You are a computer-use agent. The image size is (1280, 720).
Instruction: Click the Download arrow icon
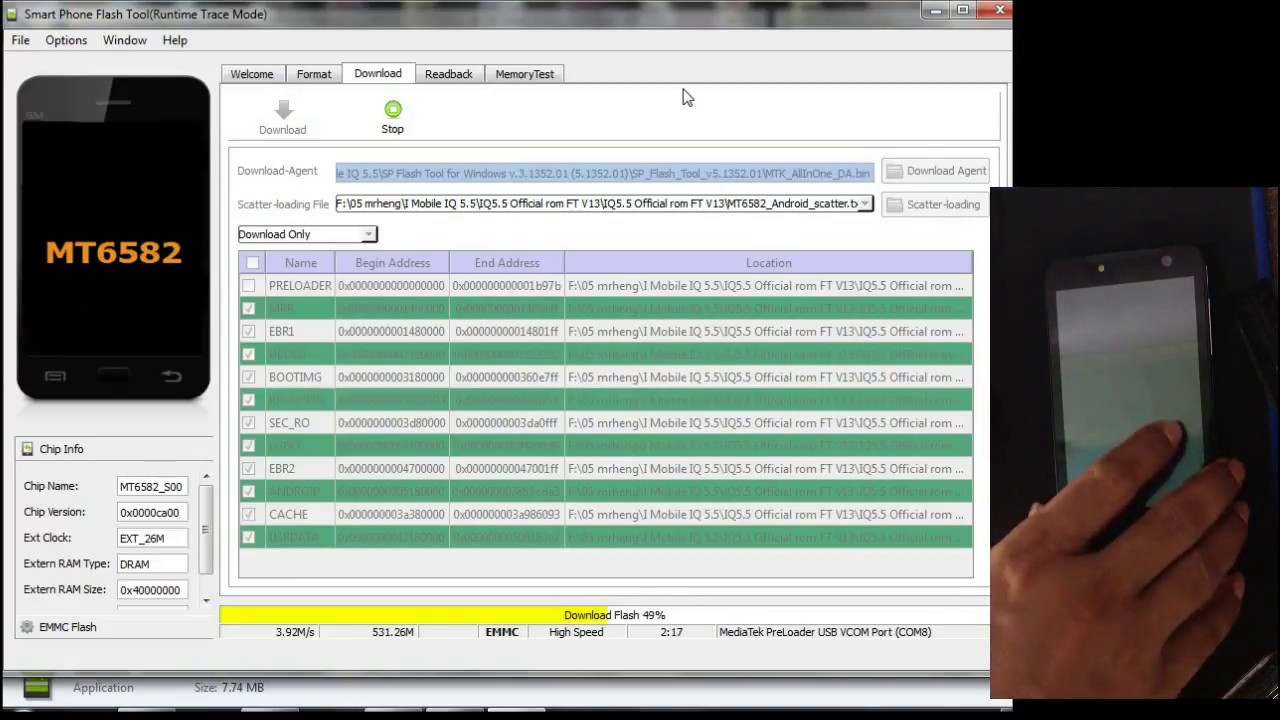tap(284, 110)
